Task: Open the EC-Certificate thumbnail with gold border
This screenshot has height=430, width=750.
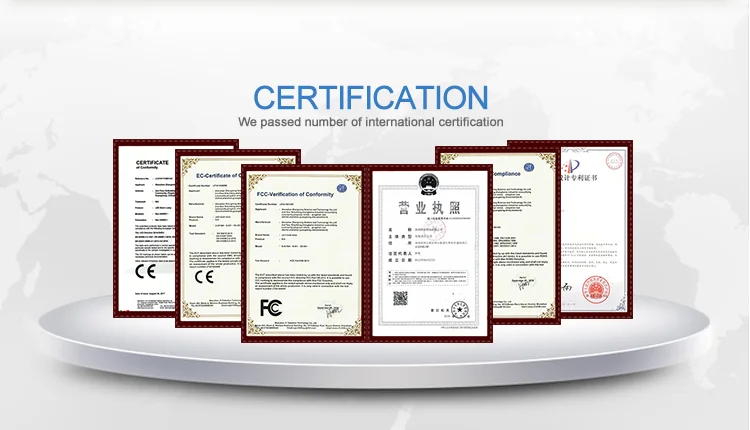Action: (x=209, y=239)
